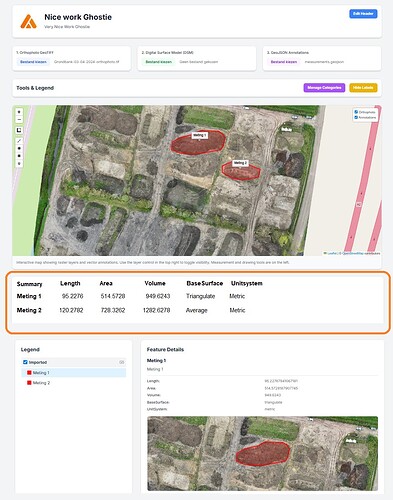Select Meting 2 in the legend
The image size is (393, 500).
coord(73,383)
